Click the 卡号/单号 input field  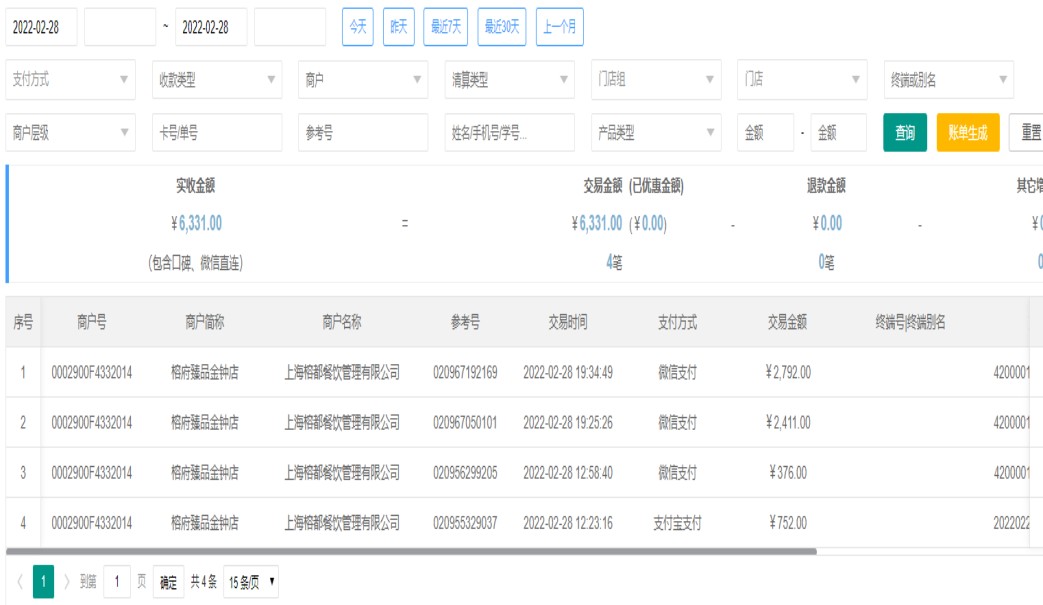click(216, 133)
